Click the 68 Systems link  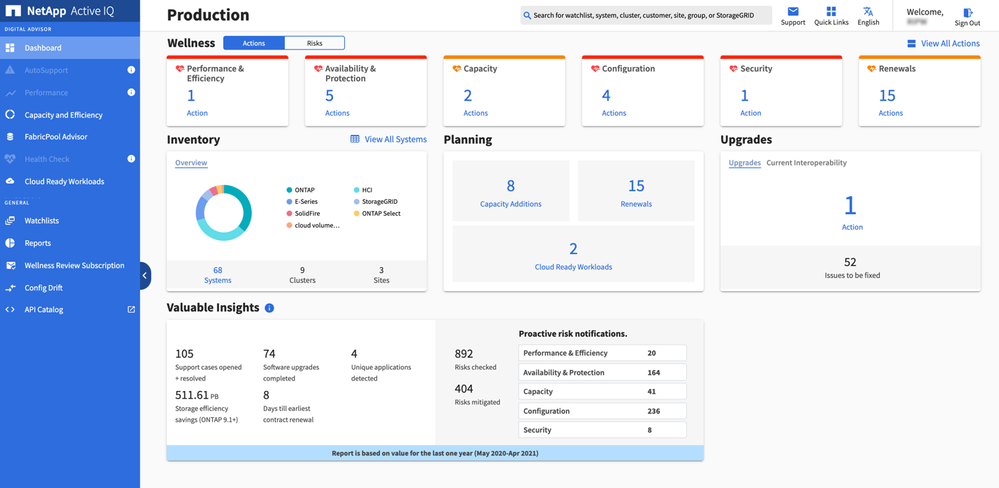pyautogui.click(x=218, y=275)
